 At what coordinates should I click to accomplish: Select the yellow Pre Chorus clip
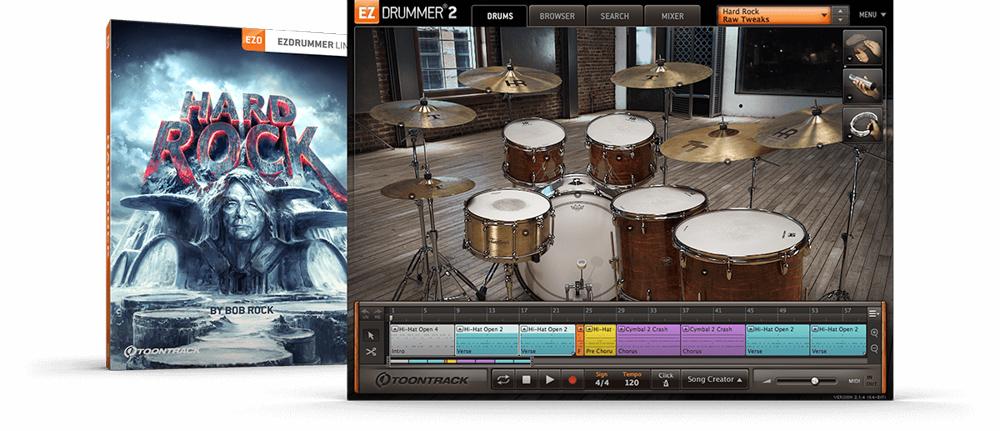[x=599, y=340]
